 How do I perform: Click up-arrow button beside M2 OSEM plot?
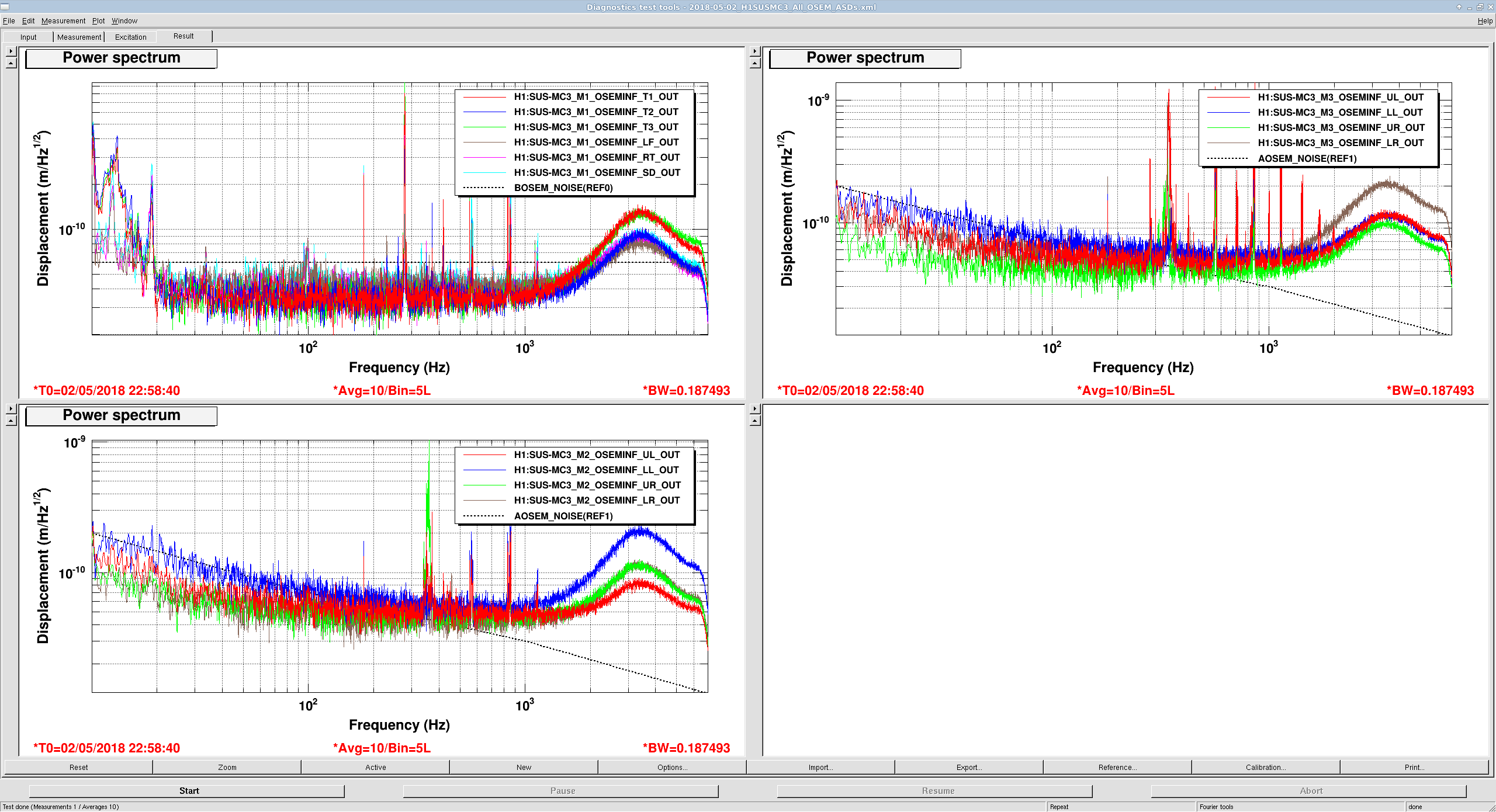pyautogui.click(x=11, y=421)
